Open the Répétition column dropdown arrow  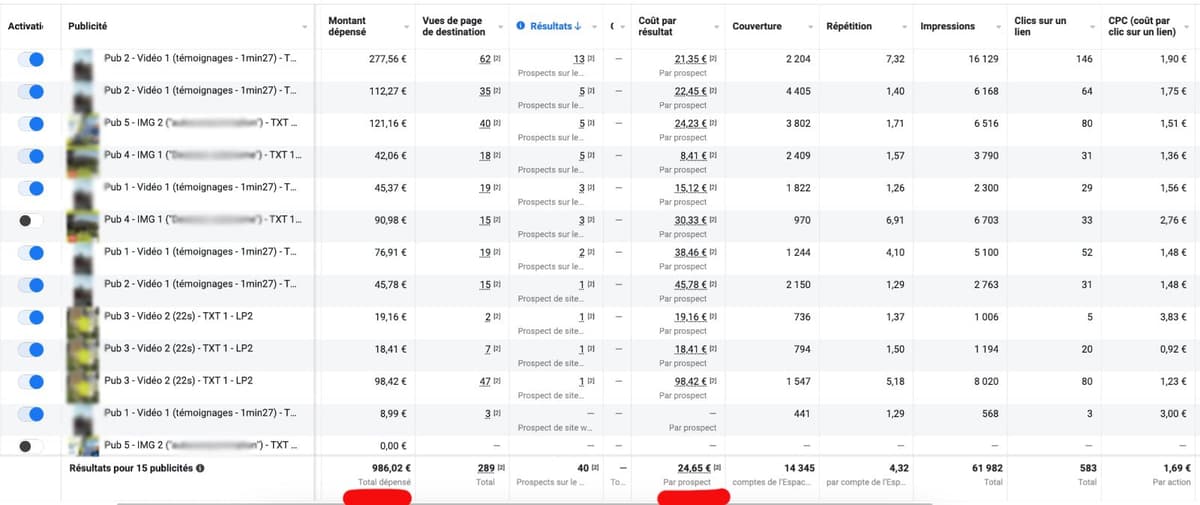905,27
